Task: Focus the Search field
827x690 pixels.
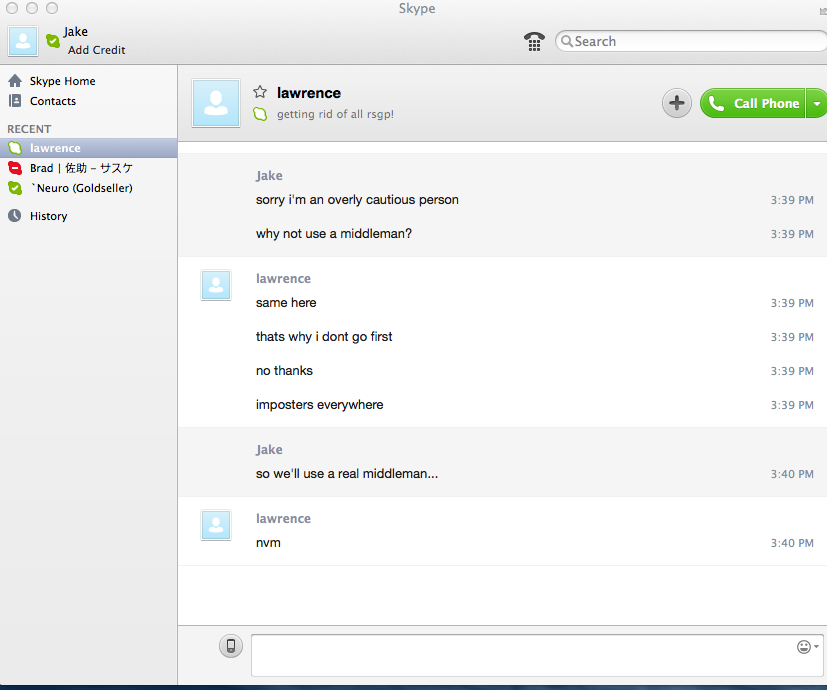Action: (x=691, y=41)
